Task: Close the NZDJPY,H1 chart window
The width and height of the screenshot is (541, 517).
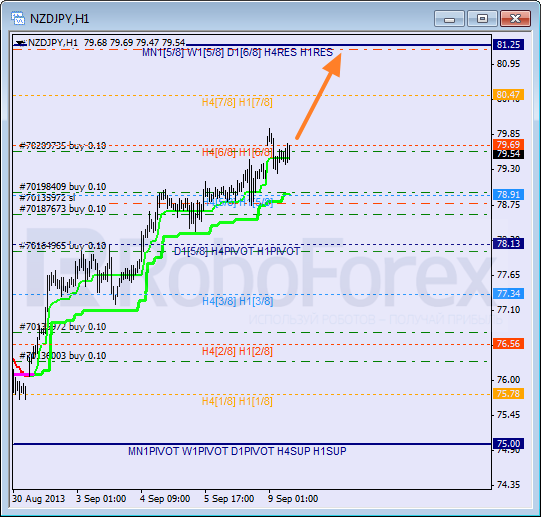Action: coord(515,19)
